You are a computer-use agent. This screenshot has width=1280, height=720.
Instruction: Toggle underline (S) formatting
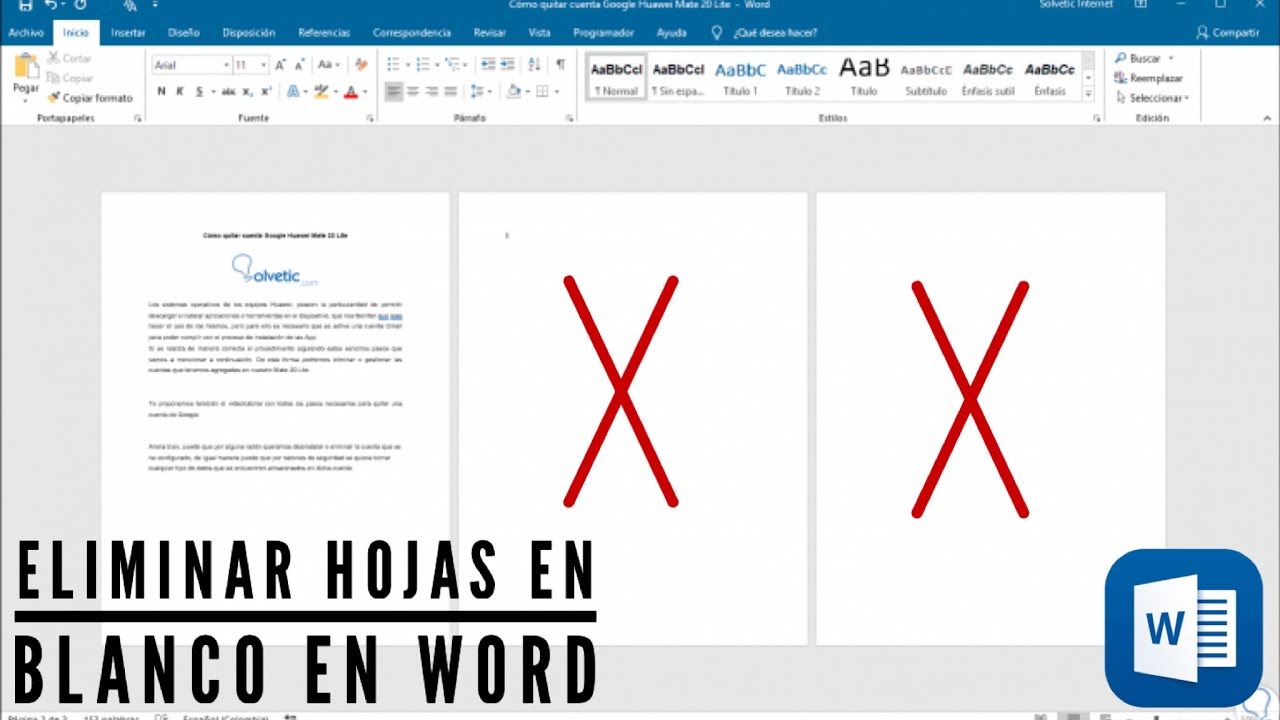199,91
